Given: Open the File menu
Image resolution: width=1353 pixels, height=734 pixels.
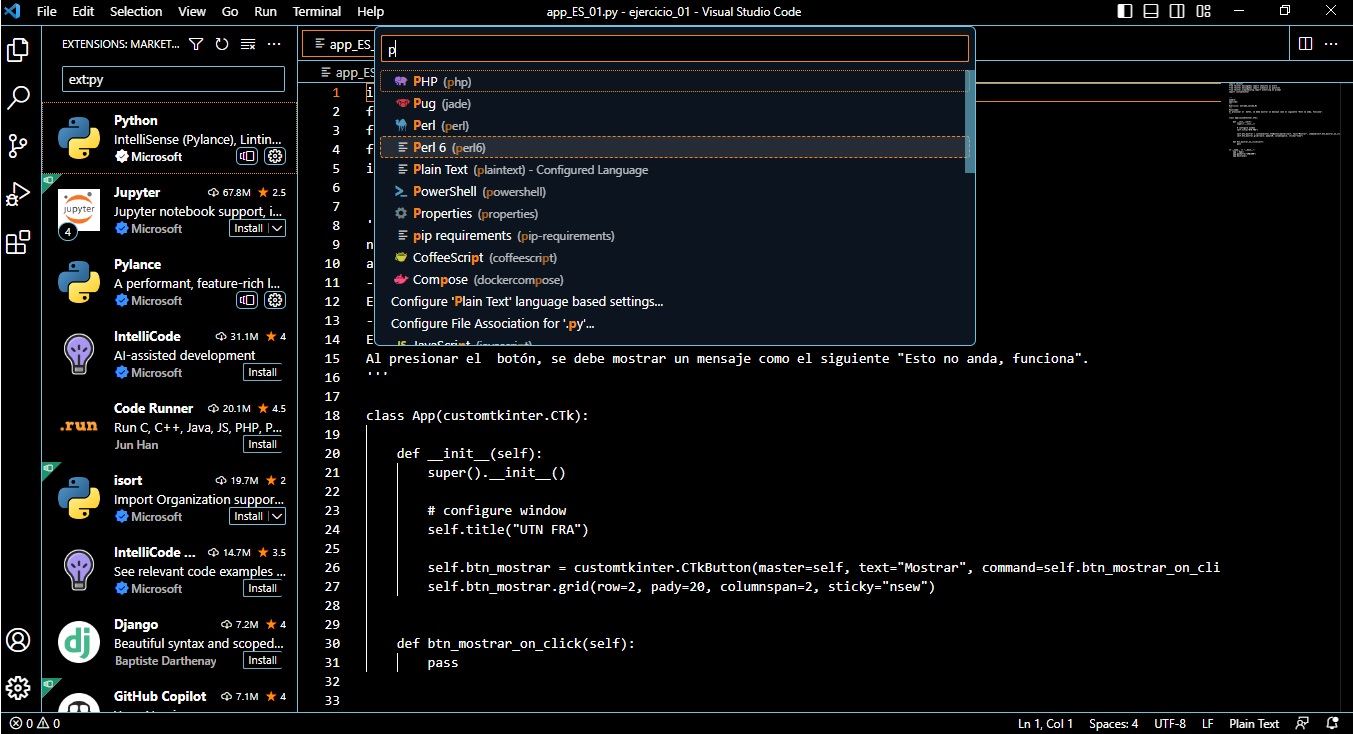Looking at the screenshot, I should pos(46,11).
